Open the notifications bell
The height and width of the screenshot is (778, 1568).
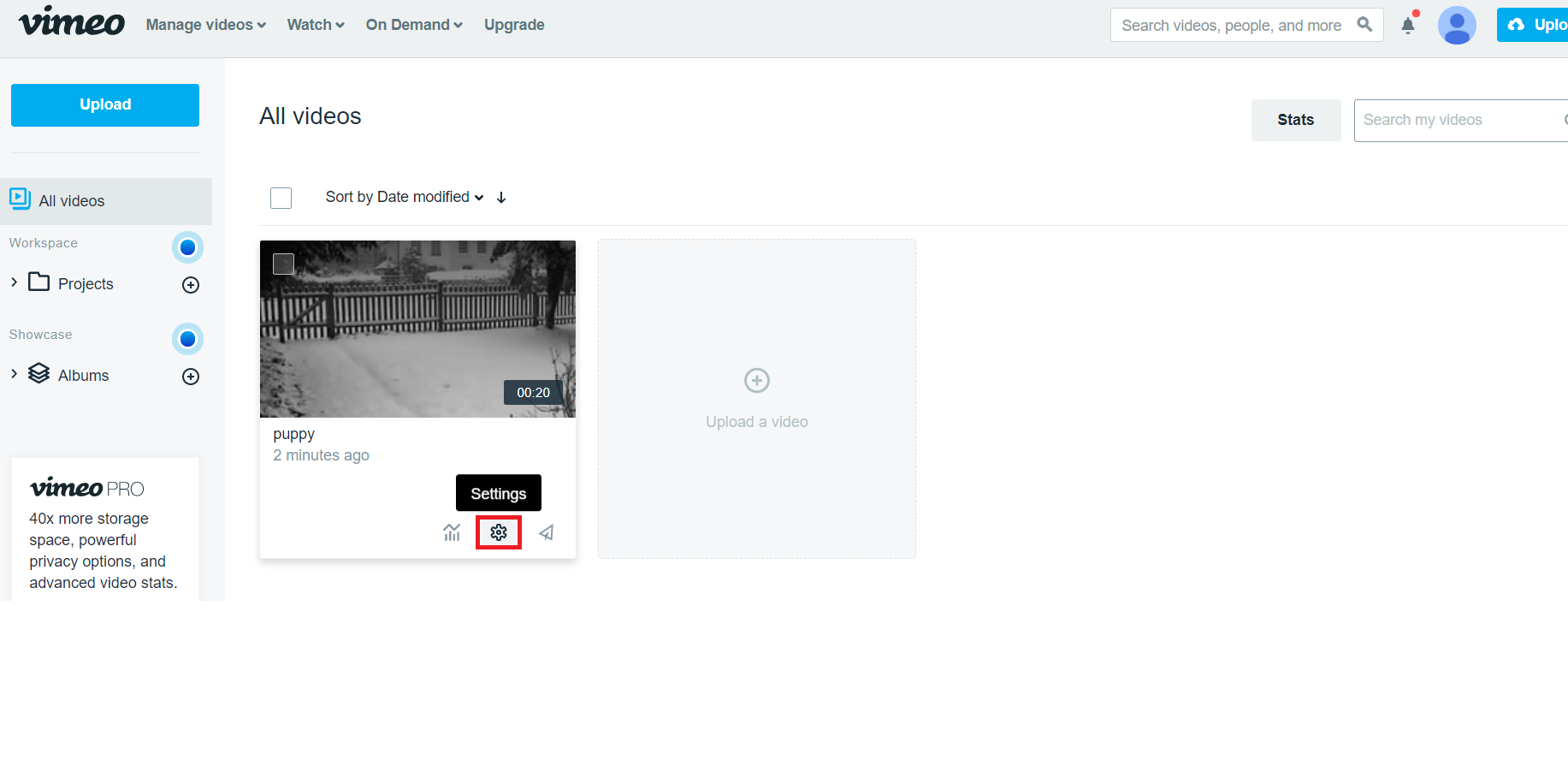coord(1408,25)
